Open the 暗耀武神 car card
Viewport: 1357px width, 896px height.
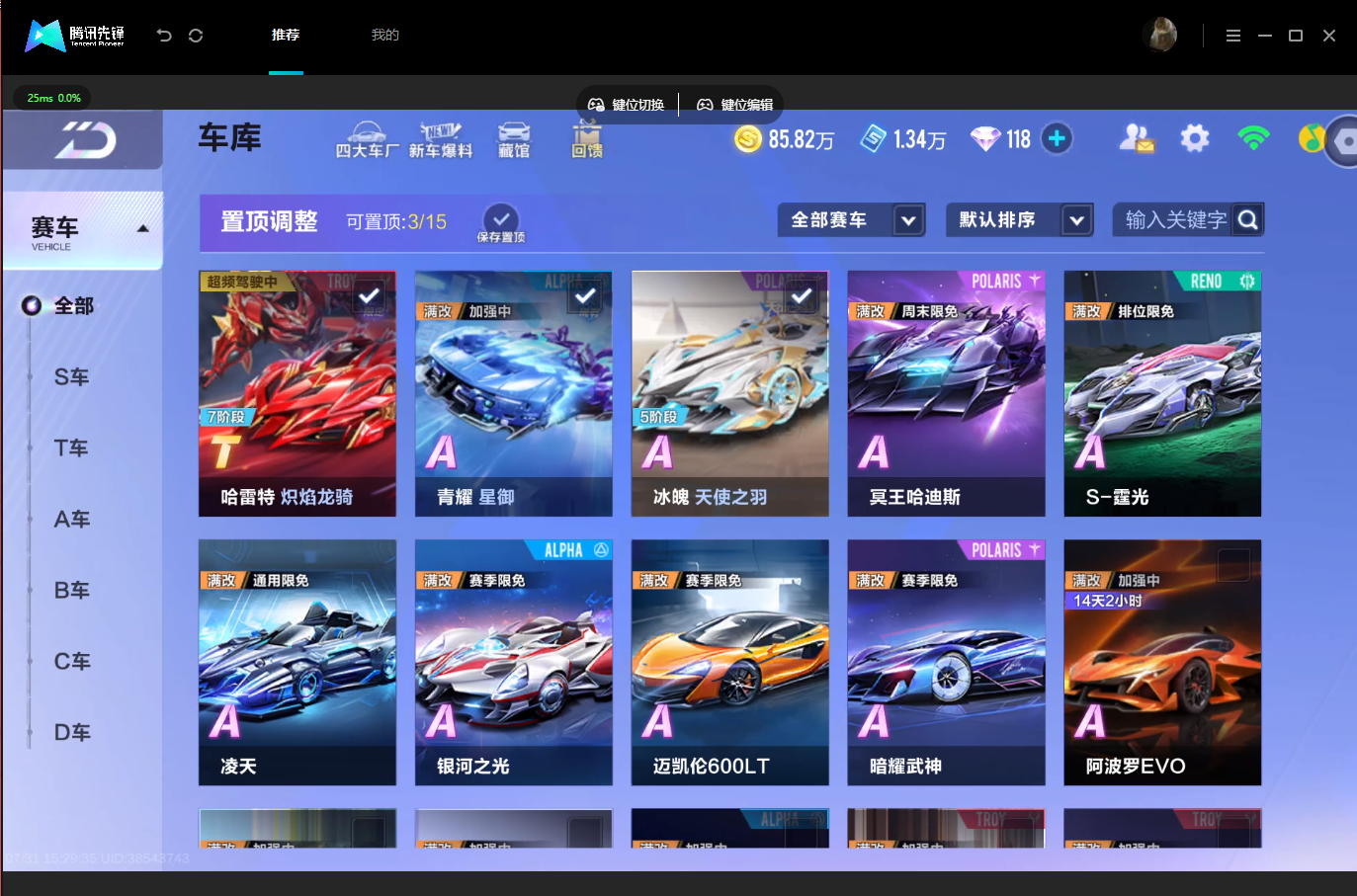947,663
